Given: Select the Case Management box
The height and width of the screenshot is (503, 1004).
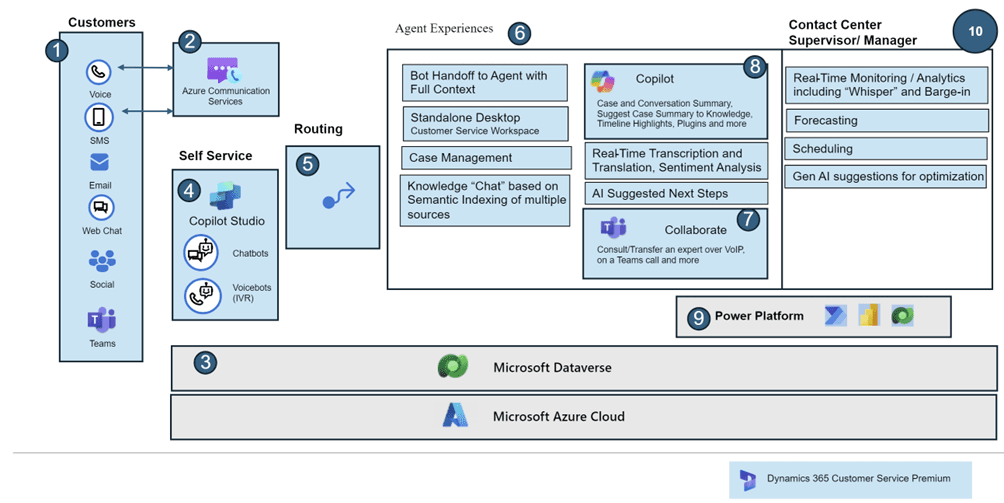Looking at the screenshot, I should [486, 157].
